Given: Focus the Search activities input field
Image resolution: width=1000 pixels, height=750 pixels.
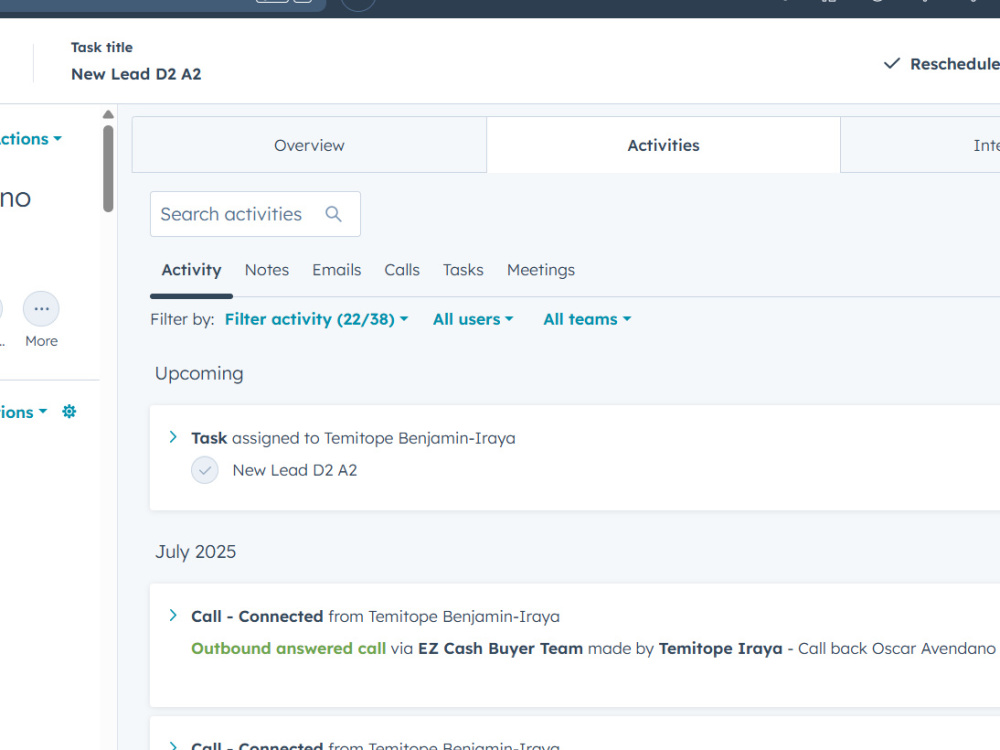Looking at the screenshot, I should point(255,214).
